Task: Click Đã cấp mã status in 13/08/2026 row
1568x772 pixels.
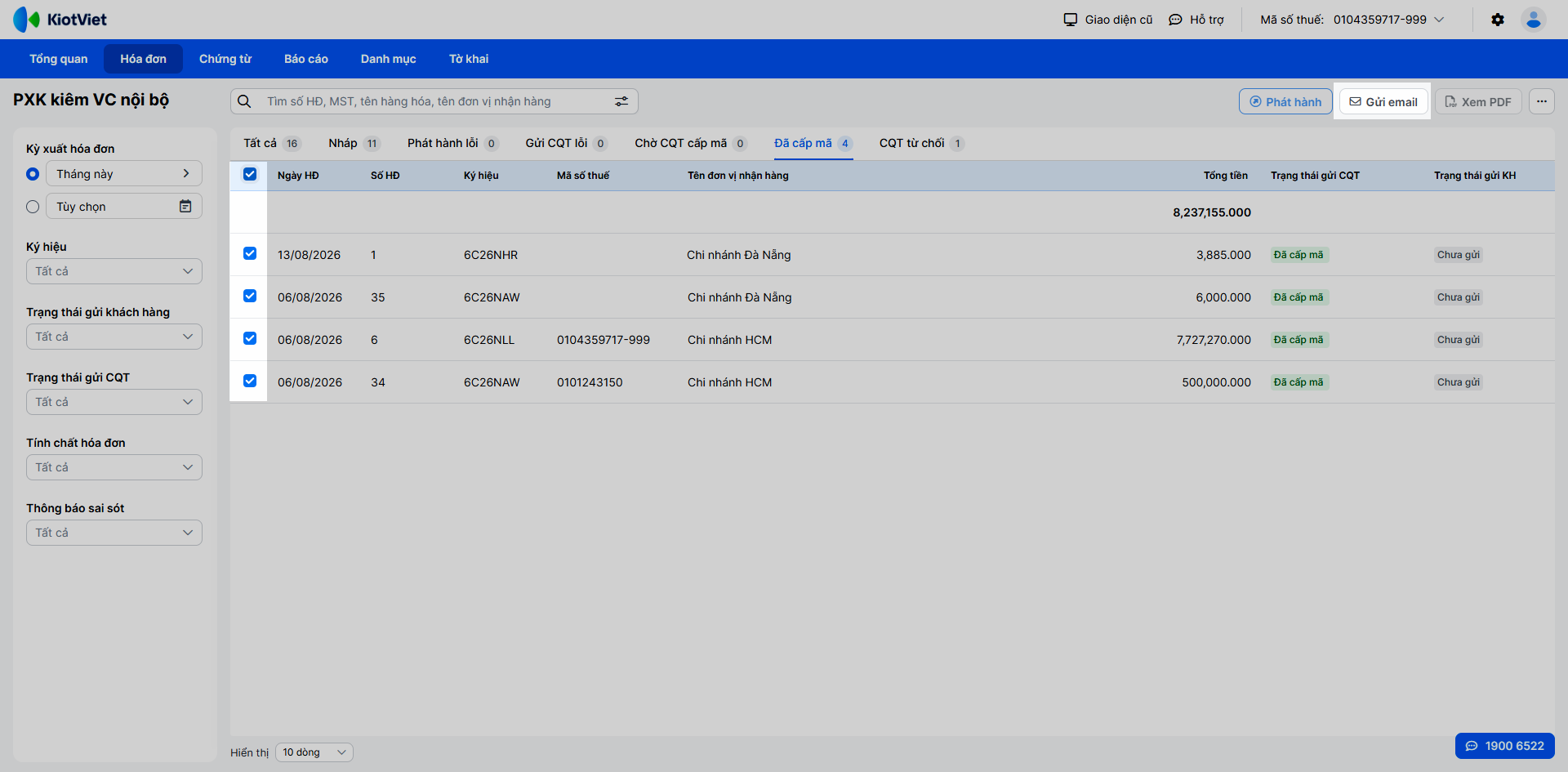Action: coord(1299,255)
